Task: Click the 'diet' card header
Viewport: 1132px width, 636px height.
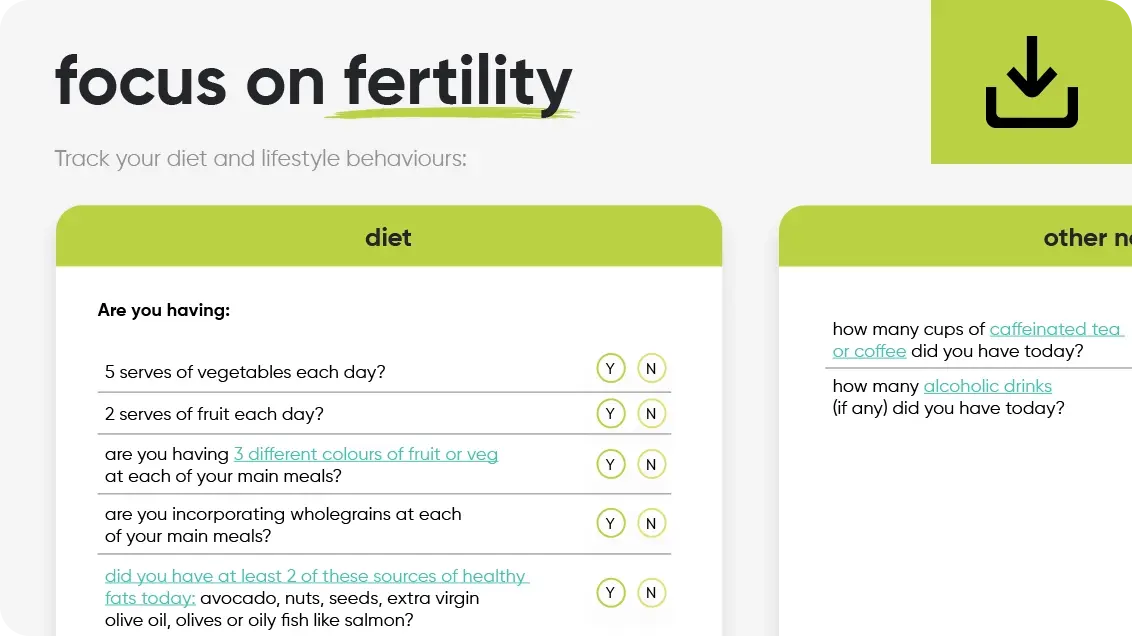Action: pos(388,237)
